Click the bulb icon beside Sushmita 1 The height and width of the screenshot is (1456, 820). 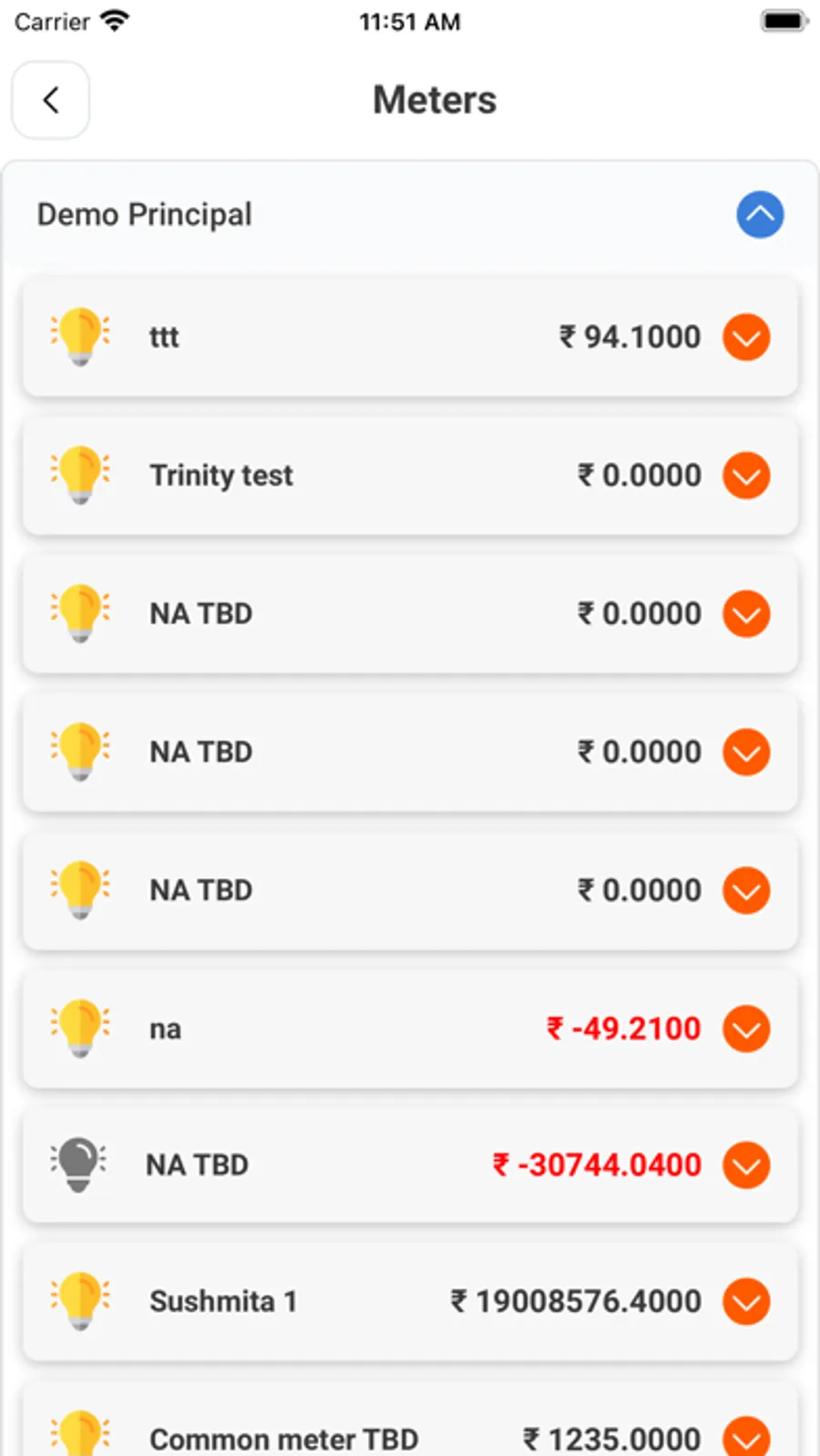tap(80, 1300)
